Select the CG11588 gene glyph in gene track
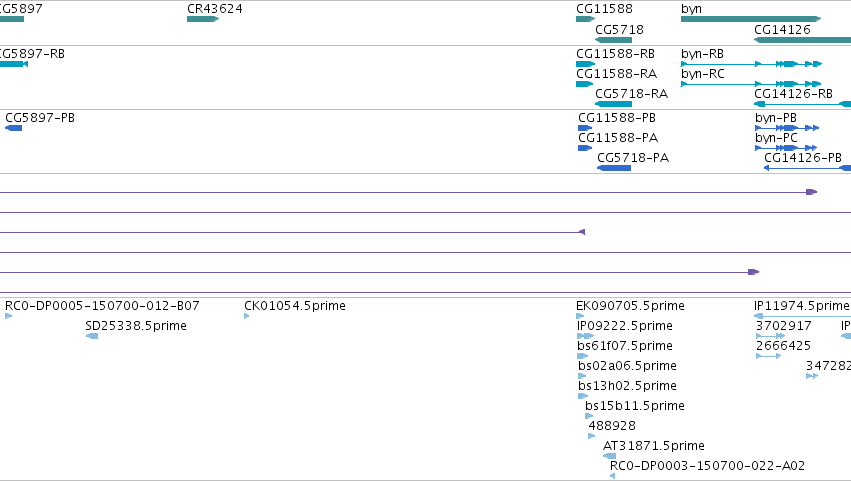 coord(586,19)
